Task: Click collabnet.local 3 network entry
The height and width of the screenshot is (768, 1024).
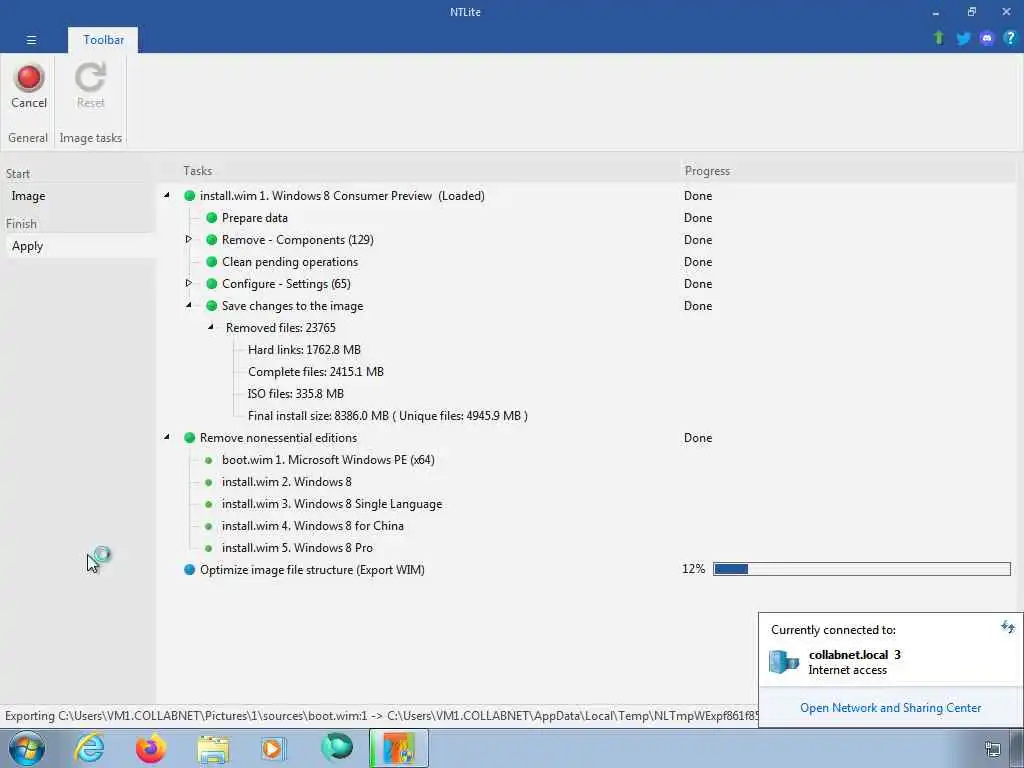Action: click(854, 662)
